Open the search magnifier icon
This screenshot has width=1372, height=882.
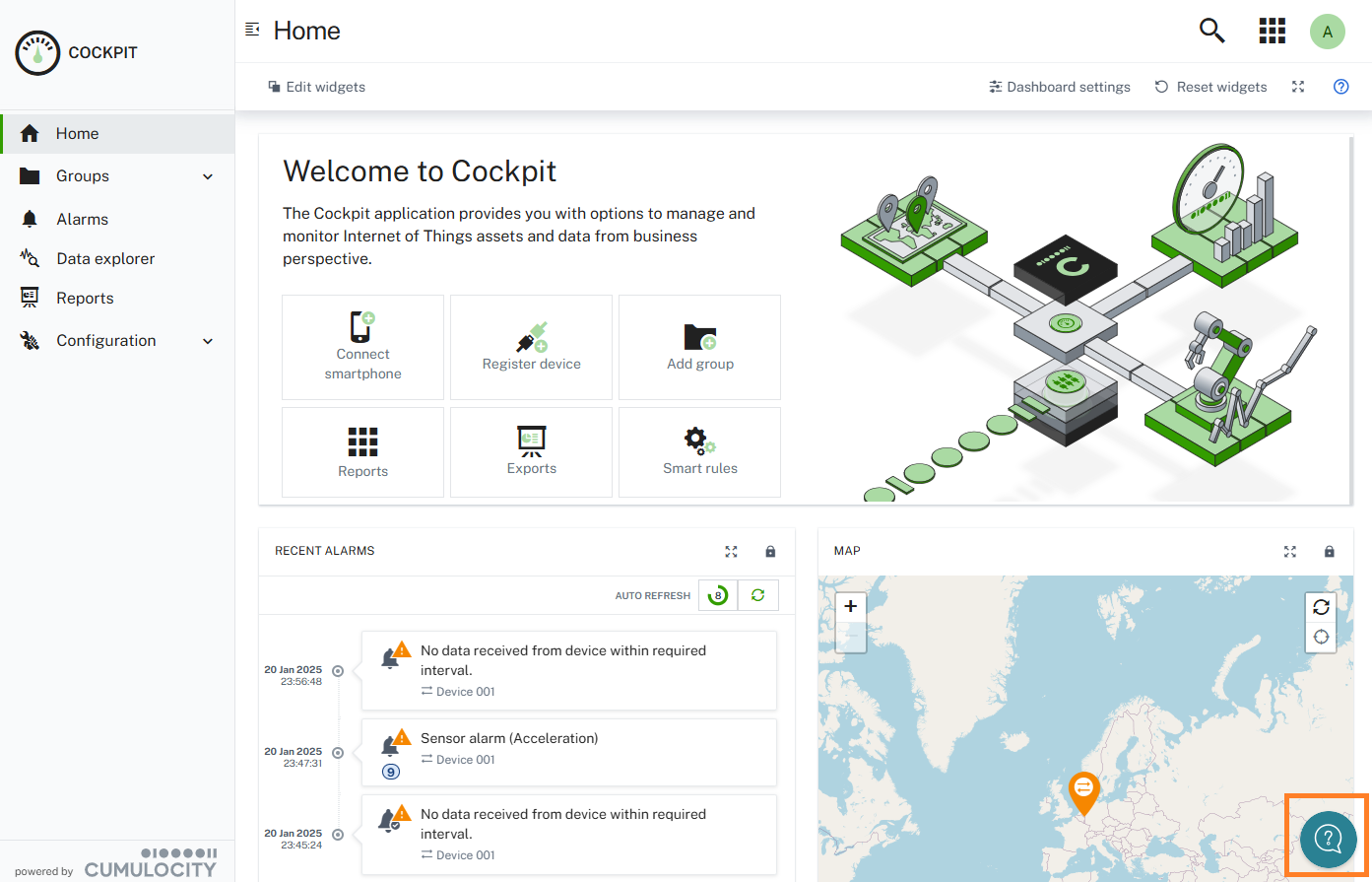[x=1211, y=31]
